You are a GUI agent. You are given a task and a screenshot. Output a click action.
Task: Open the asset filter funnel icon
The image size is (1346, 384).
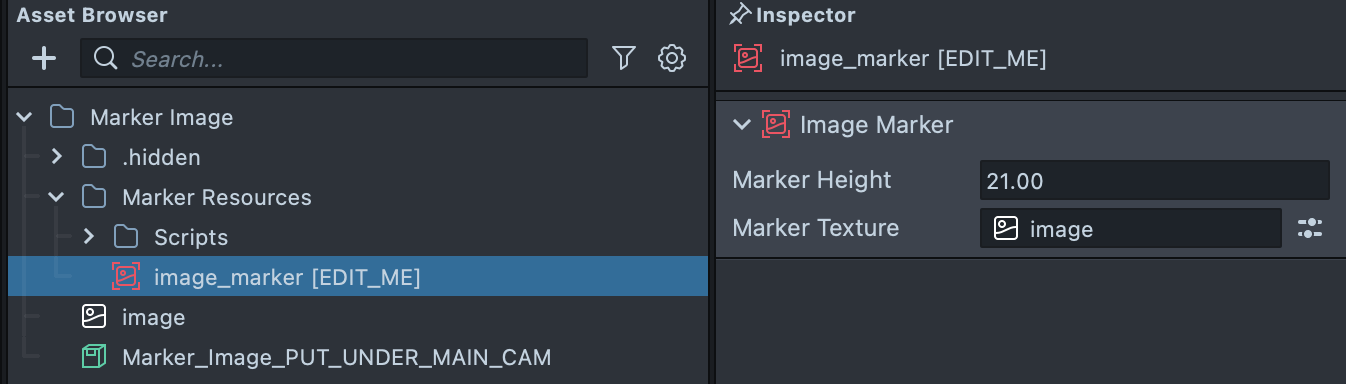tap(624, 59)
